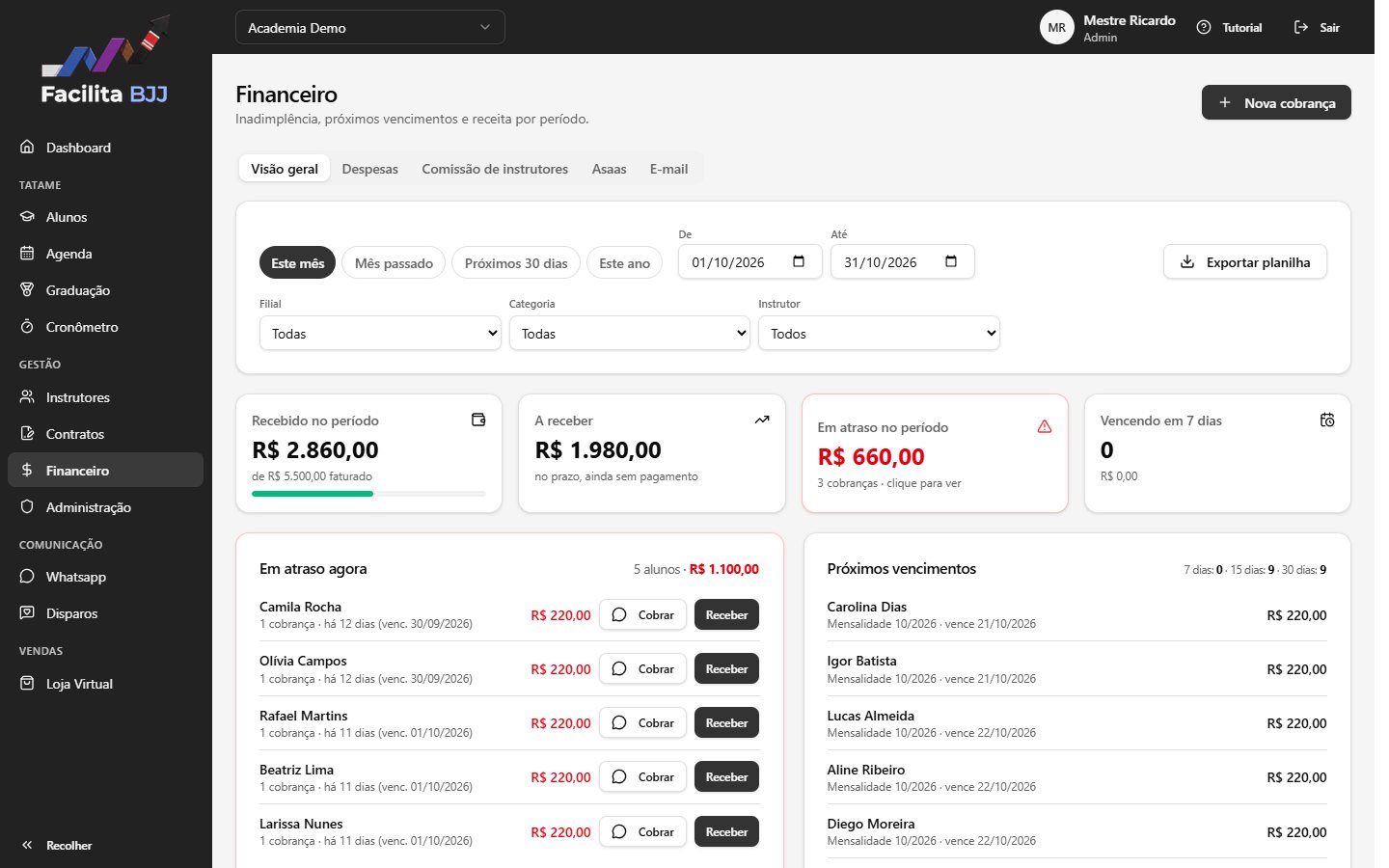The width and height of the screenshot is (1389, 868).
Task: Click the Nova cobrança button
Action: [x=1276, y=102]
